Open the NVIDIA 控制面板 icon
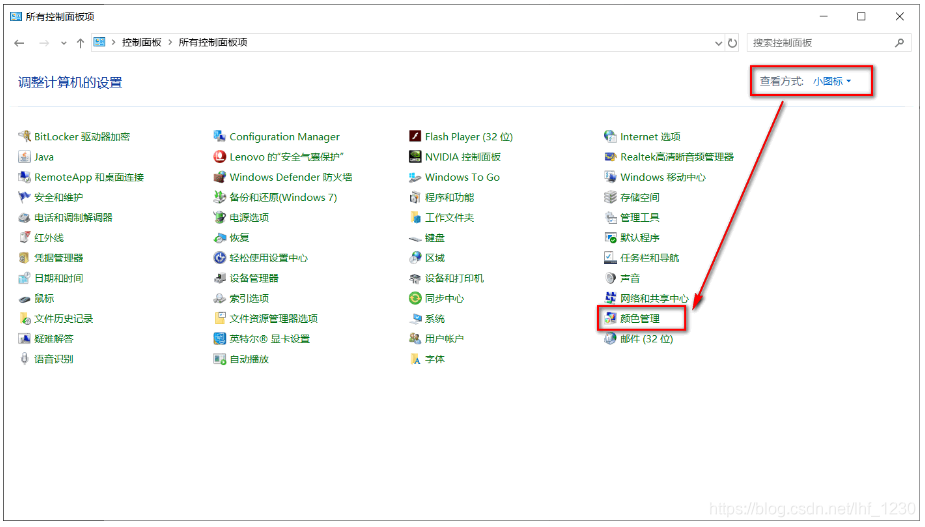The image size is (925, 527). click(415, 157)
